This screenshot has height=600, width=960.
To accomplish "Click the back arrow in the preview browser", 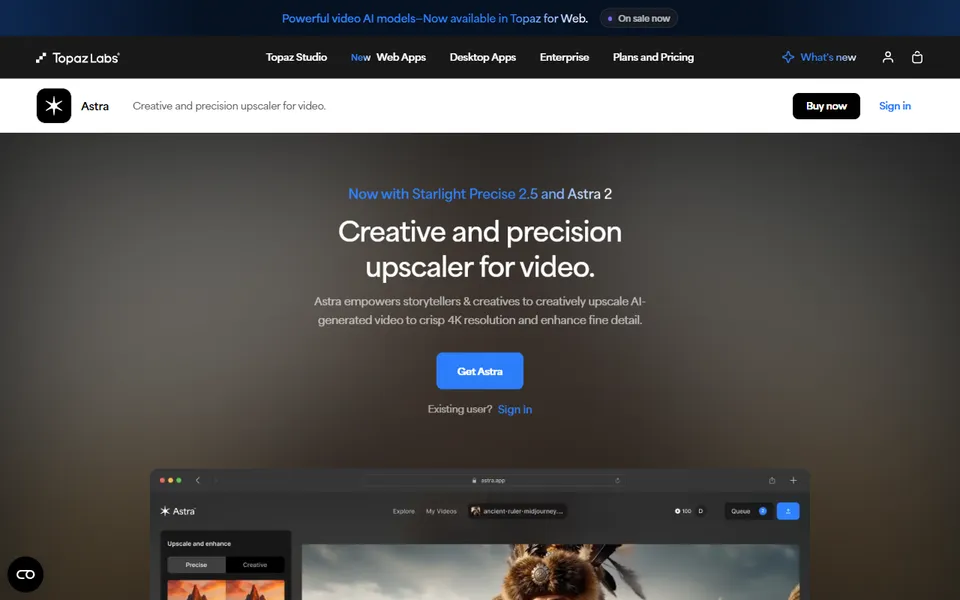I will pos(198,481).
